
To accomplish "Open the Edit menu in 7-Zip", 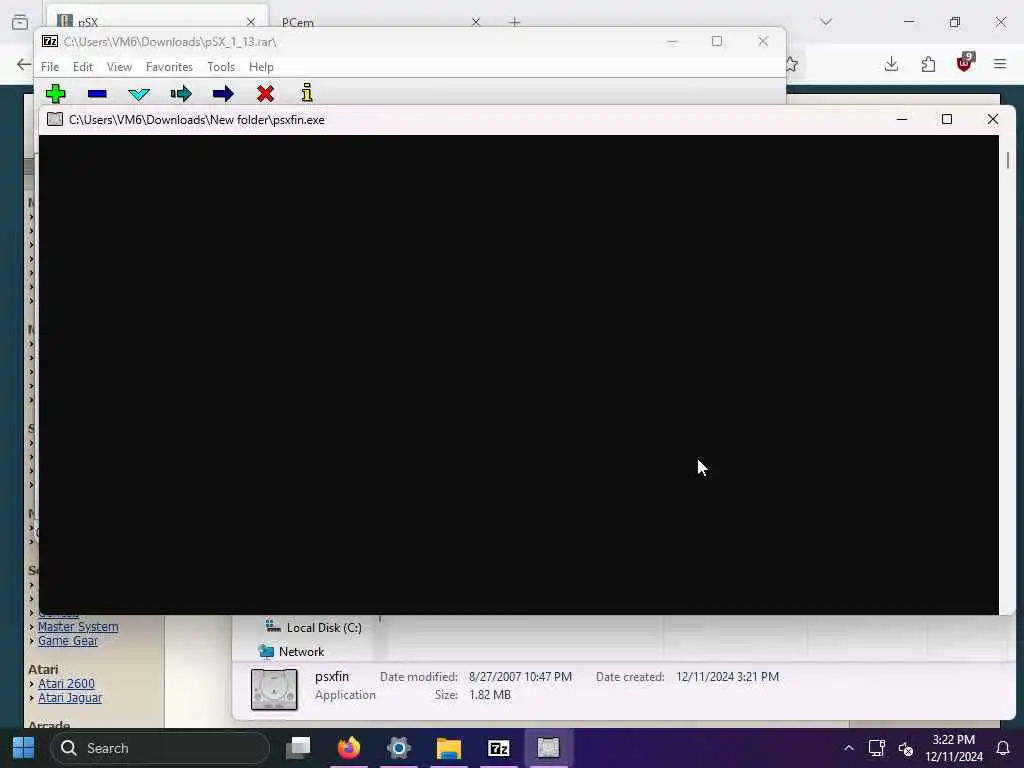I will [x=83, y=67].
